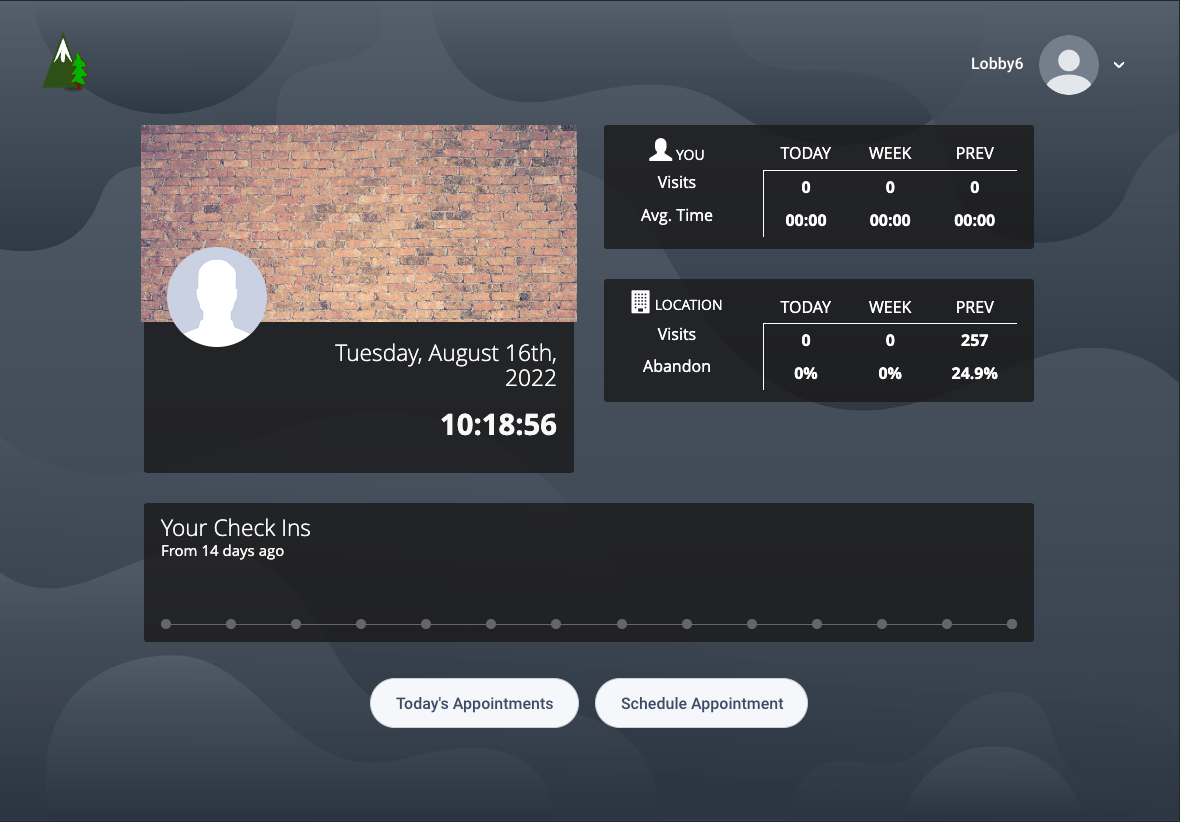Click the brick wall banner image
Image resolution: width=1180 pixels, height=822 pixels.
click(359, 223)
